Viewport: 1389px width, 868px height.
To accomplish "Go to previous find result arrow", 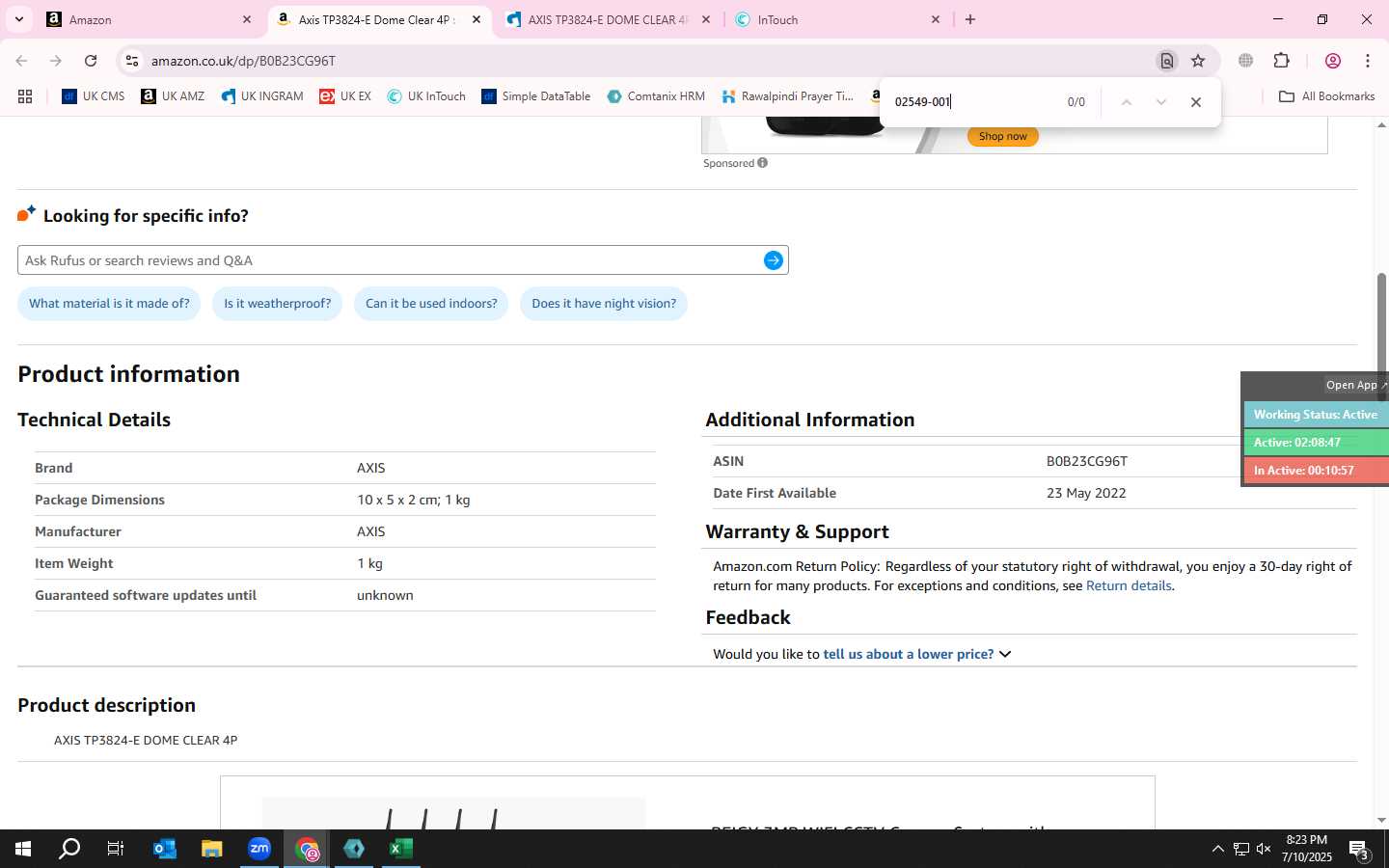I will [x=1126, y=102].
